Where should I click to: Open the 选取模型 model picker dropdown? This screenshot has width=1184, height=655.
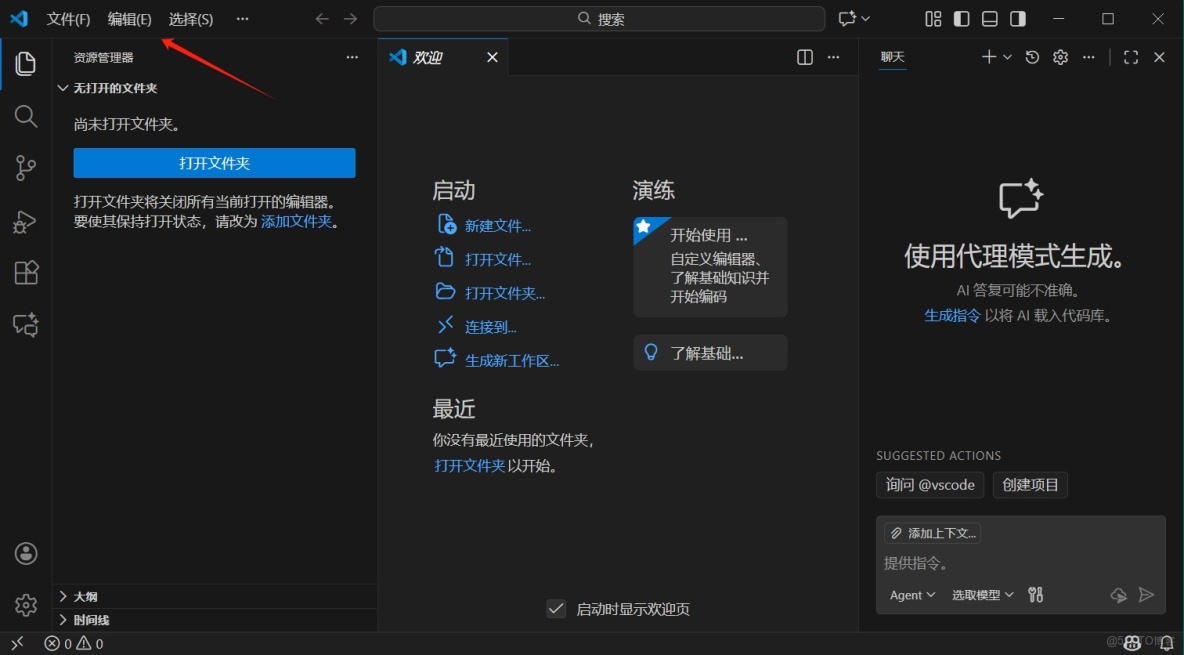pyautogui.click(x=981, y=595)
